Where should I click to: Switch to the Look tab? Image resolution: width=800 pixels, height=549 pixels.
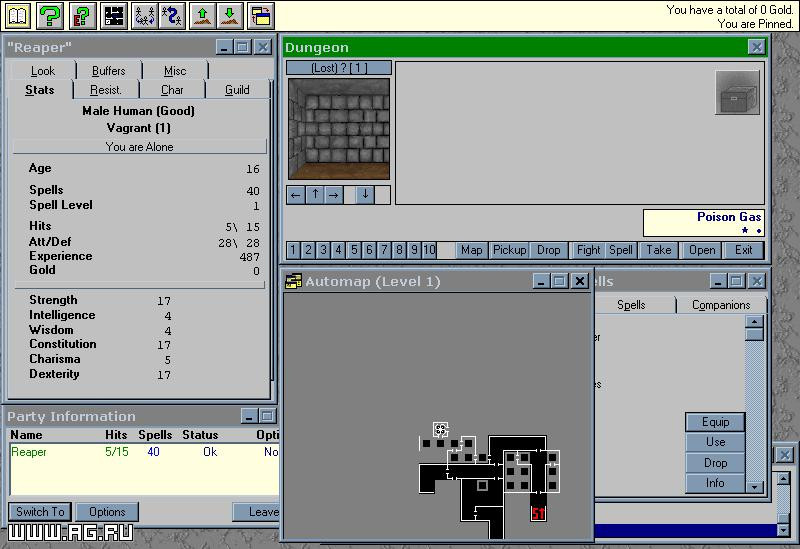(43, 71)
